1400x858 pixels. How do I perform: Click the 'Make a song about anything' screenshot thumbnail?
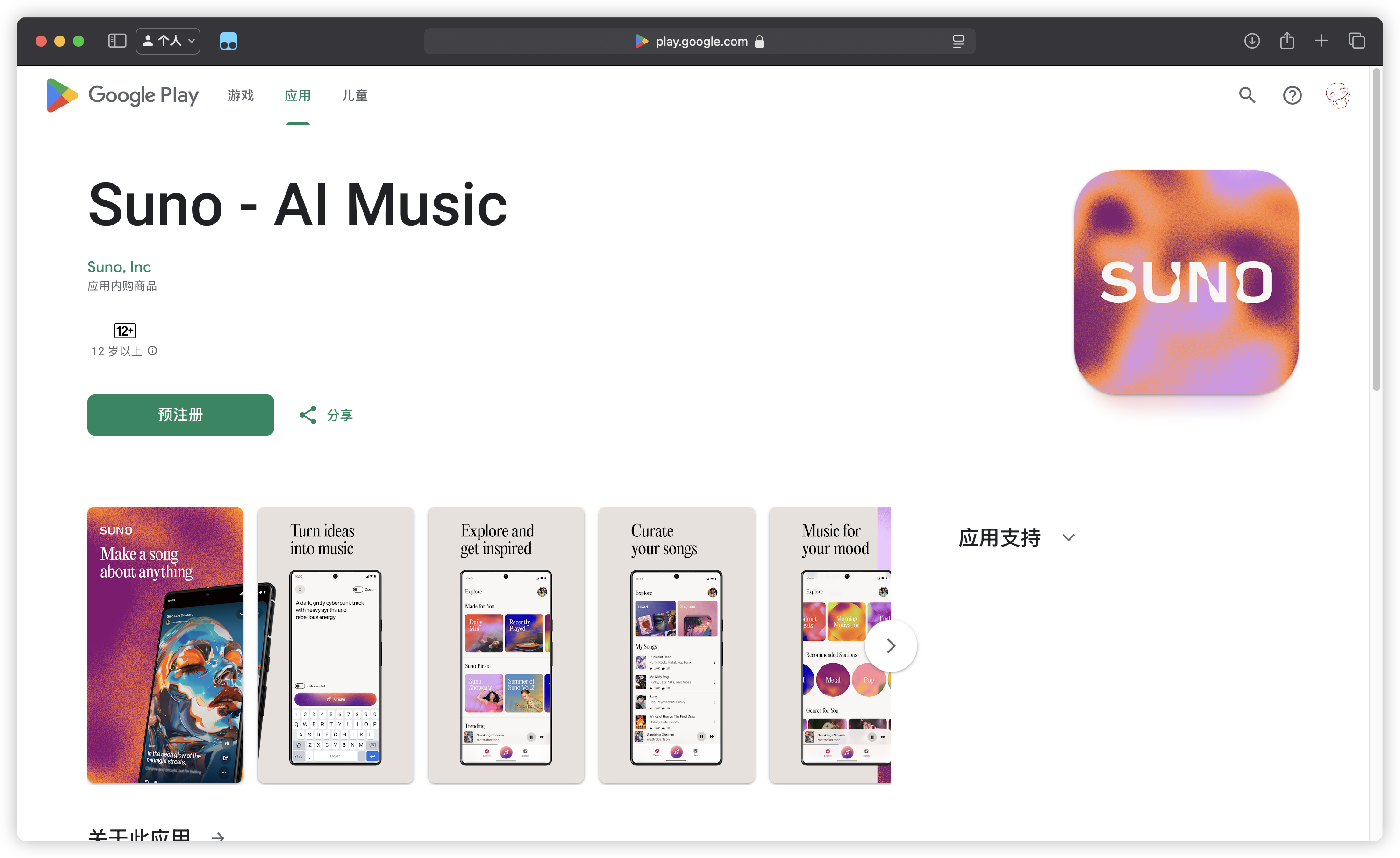[163, 645]
